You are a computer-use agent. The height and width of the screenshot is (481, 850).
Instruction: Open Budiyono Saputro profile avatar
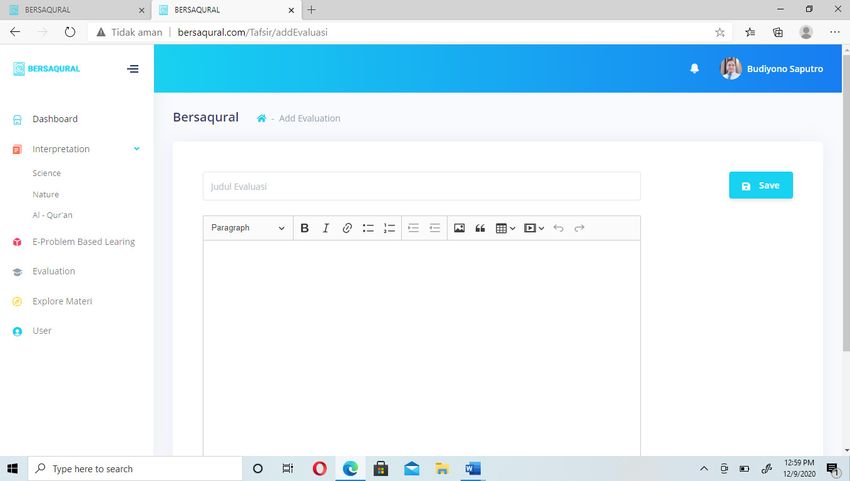coord(731,68)
